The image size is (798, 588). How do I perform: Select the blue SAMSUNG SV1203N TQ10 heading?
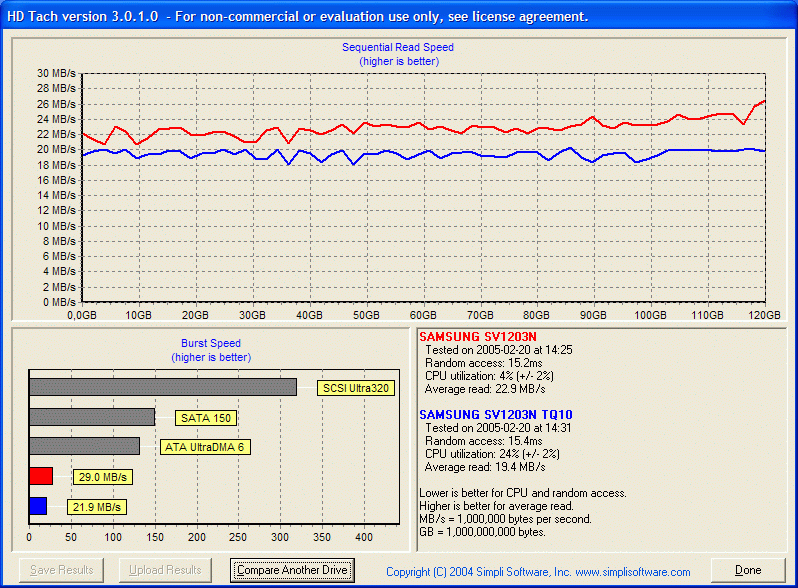click(496, 414)
